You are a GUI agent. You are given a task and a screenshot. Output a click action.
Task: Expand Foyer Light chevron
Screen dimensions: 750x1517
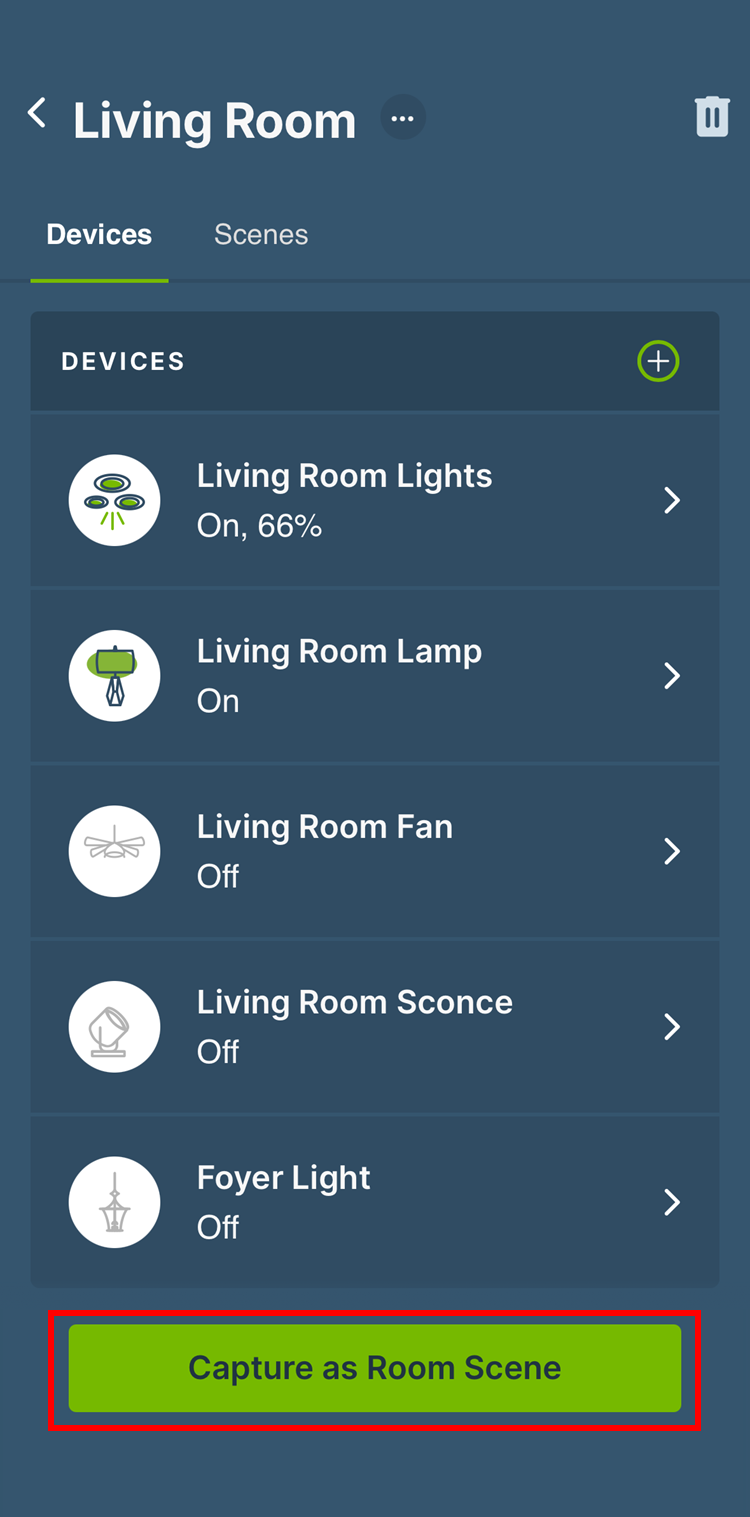672,1202
